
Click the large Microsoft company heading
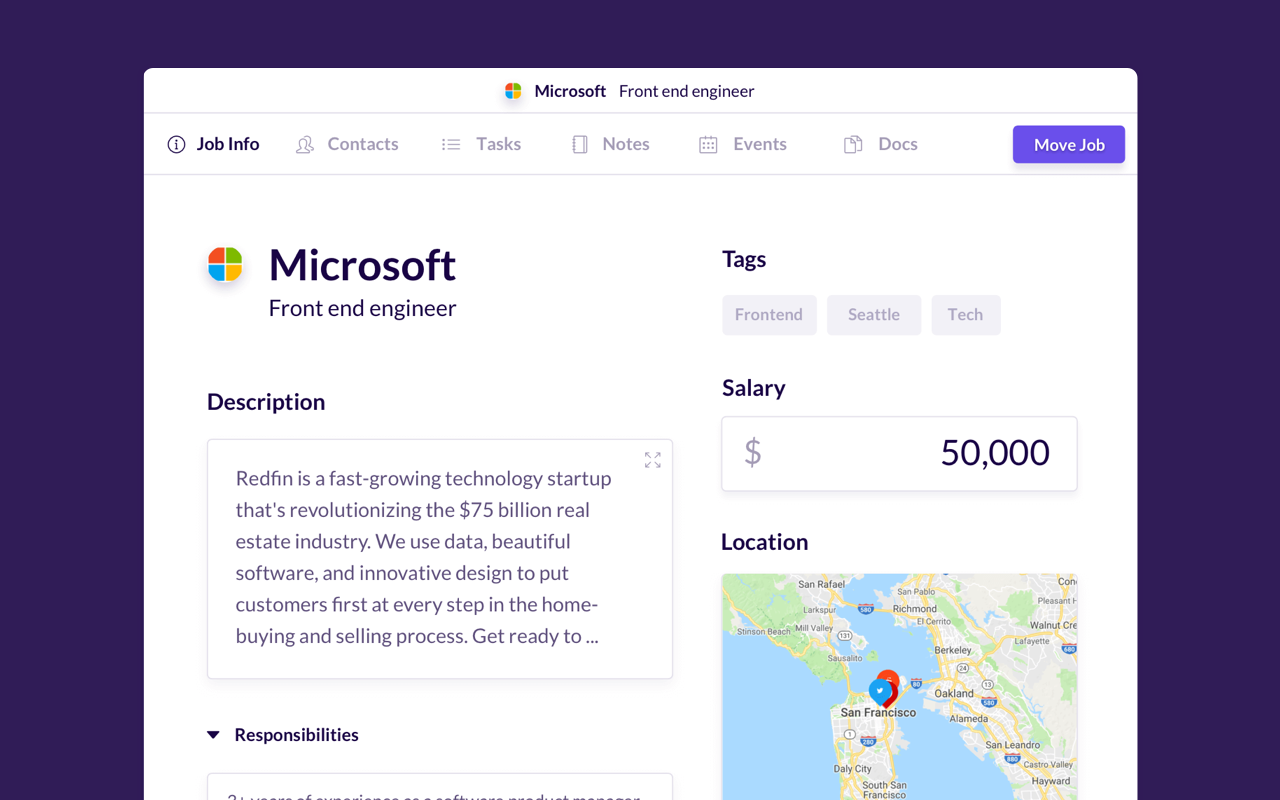pos(362,265)
